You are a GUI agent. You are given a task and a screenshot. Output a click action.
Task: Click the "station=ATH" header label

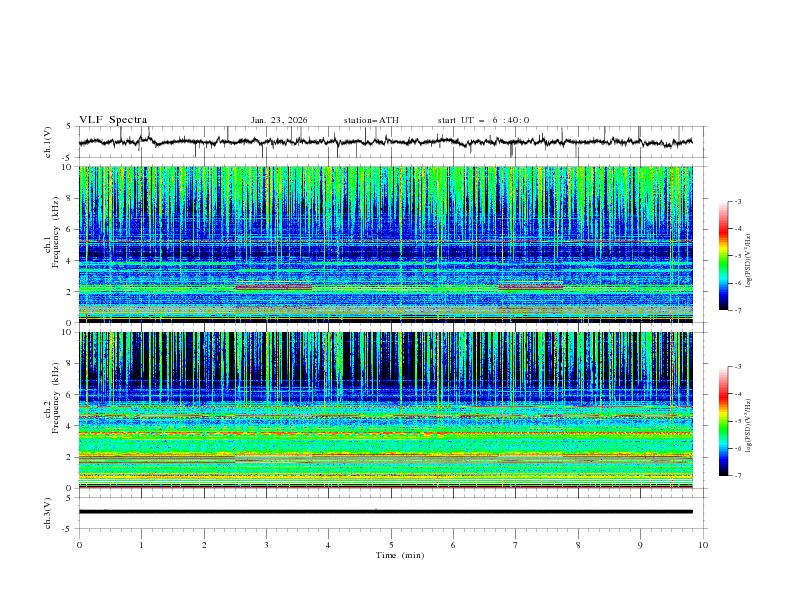[371, 120]
